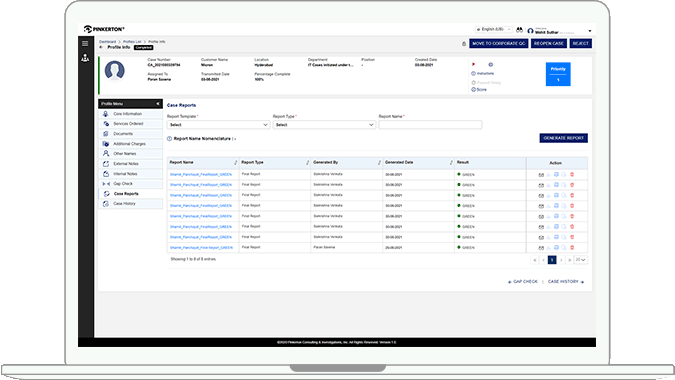
Task: Open the Instructions link in the case header
Action: tap(483, 74)
